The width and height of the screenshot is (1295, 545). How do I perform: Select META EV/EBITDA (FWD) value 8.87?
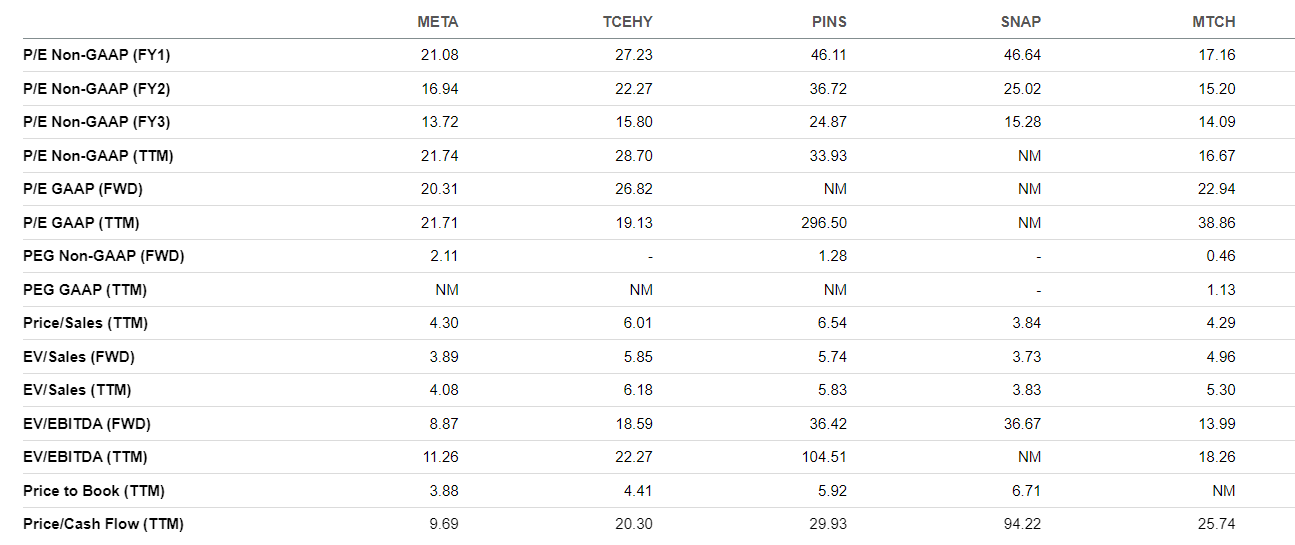tap(444, 424)
